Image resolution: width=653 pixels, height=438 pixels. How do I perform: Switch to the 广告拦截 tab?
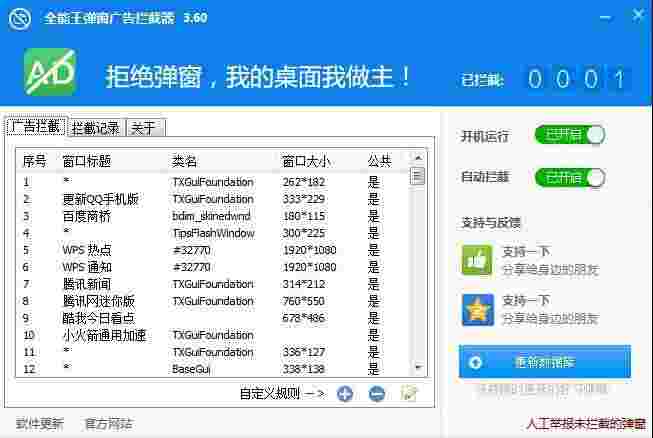(x=36, y=127)
